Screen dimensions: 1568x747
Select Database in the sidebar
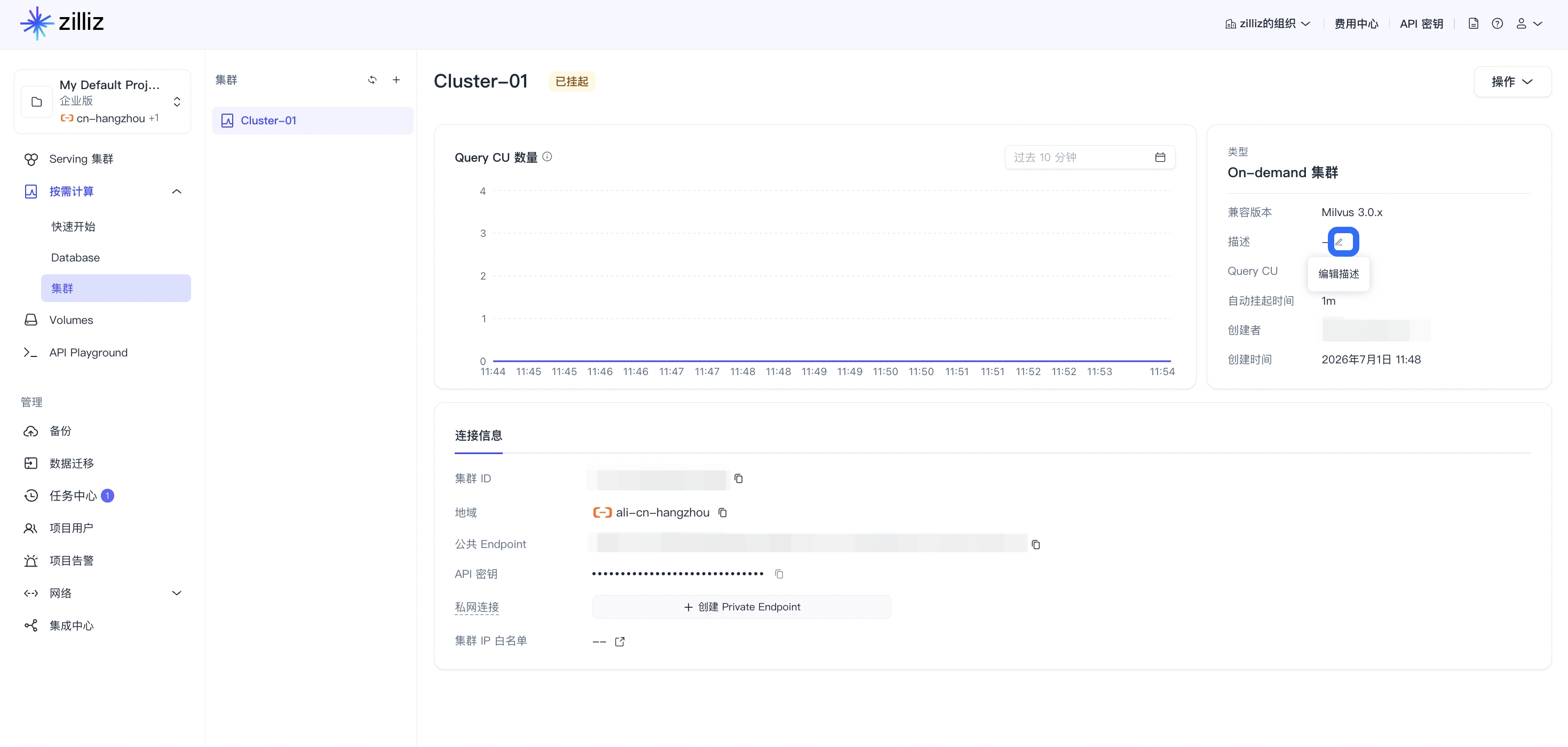[x=75, y=258]
